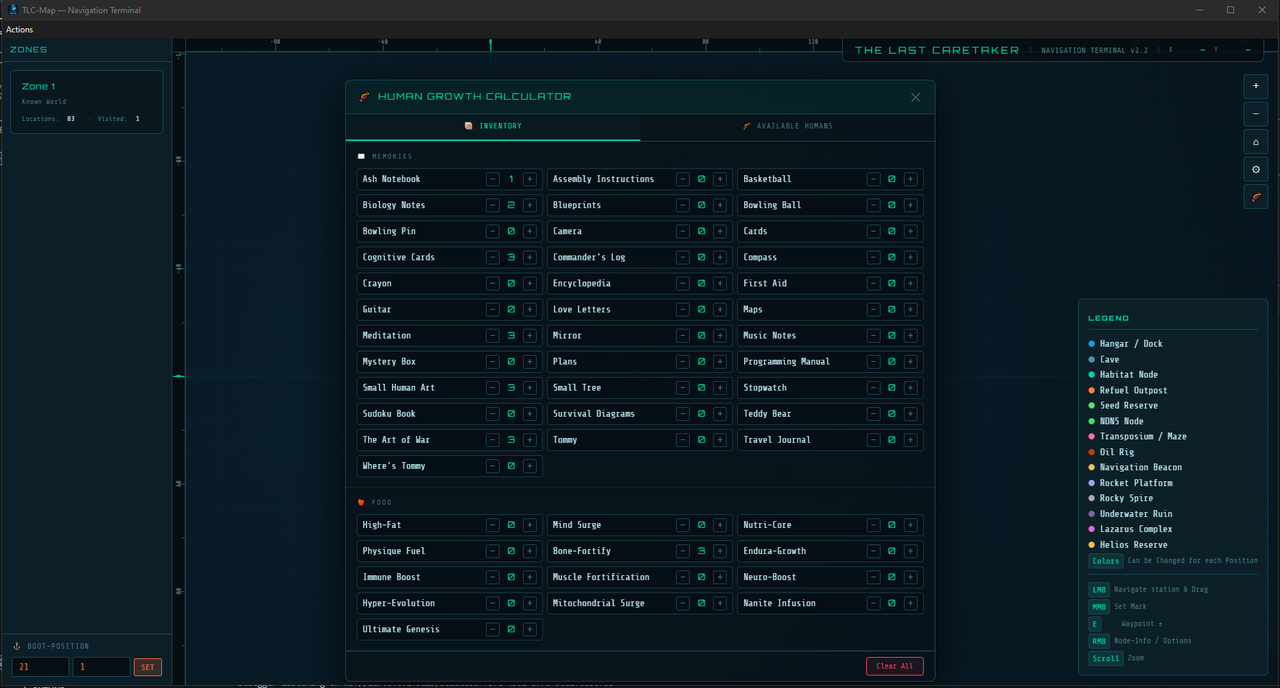Screen dimensions: 1280x688
Task: Increase Love Letters count
Action: point(719,309)
